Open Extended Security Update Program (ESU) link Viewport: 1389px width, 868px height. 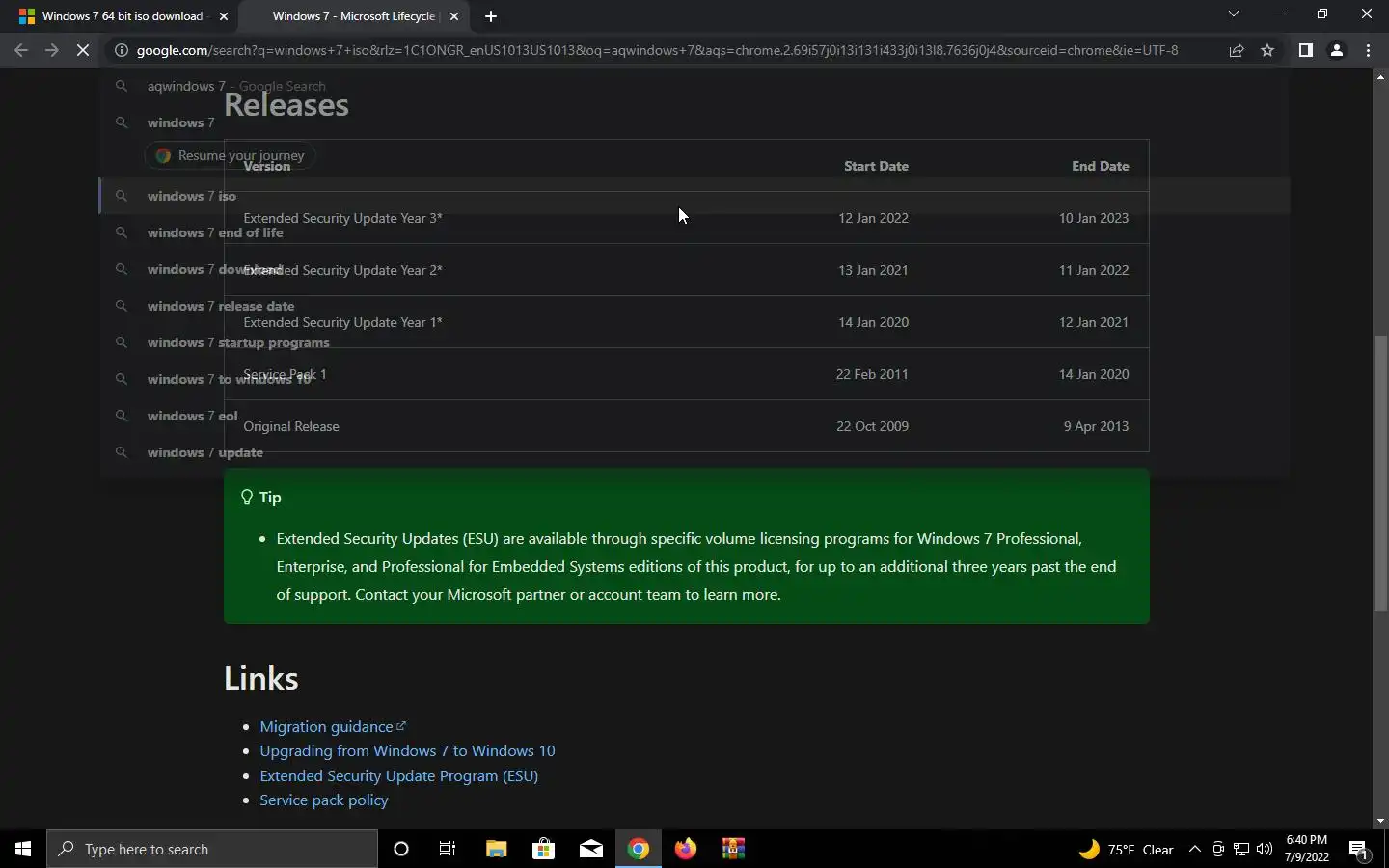(x=398, y=775)
